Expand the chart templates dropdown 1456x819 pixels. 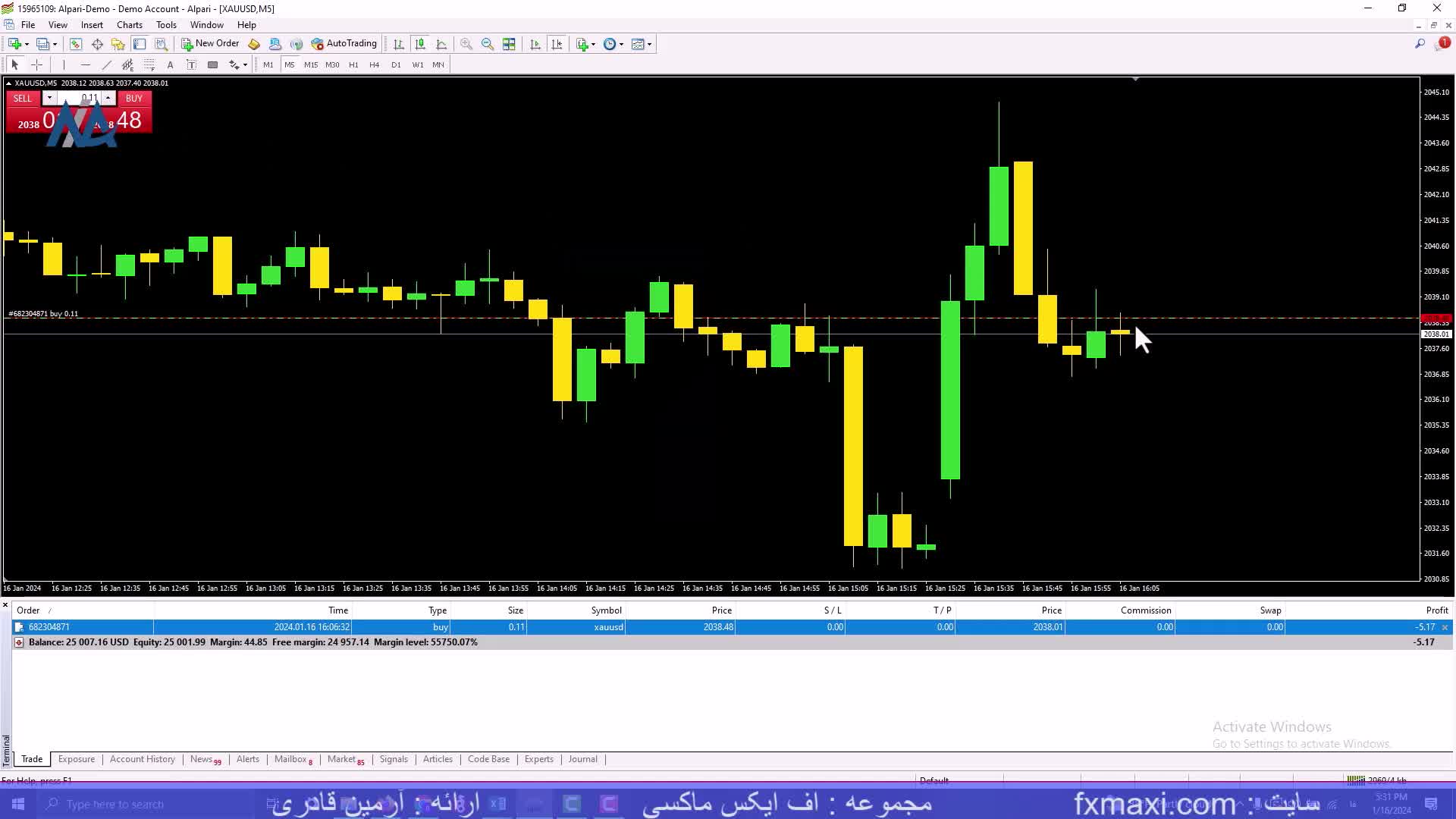pos(650,44)
